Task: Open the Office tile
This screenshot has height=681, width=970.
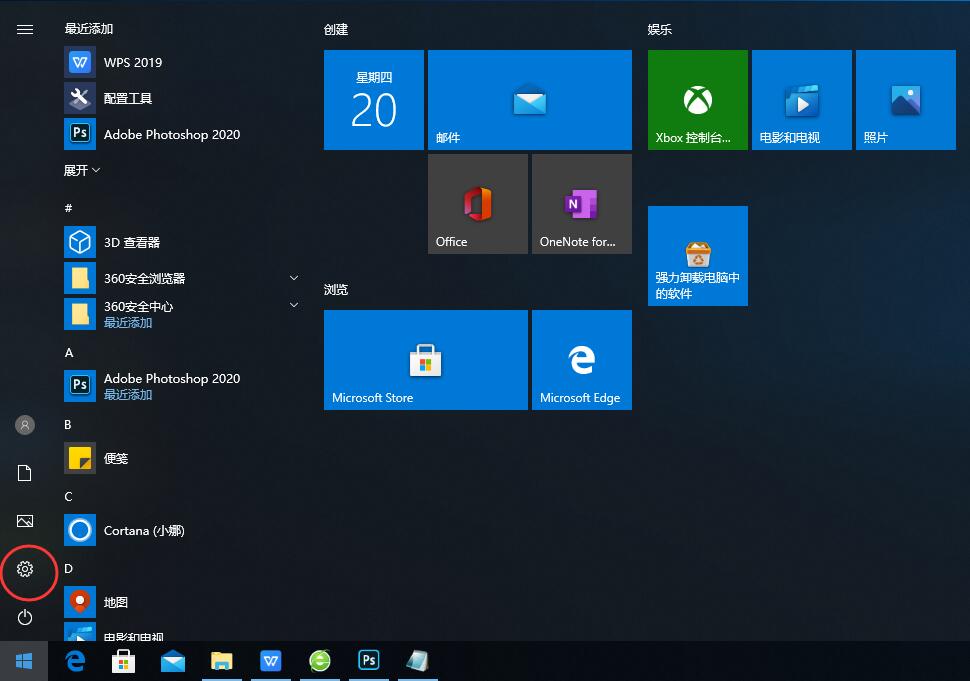Action: (478, 204)
